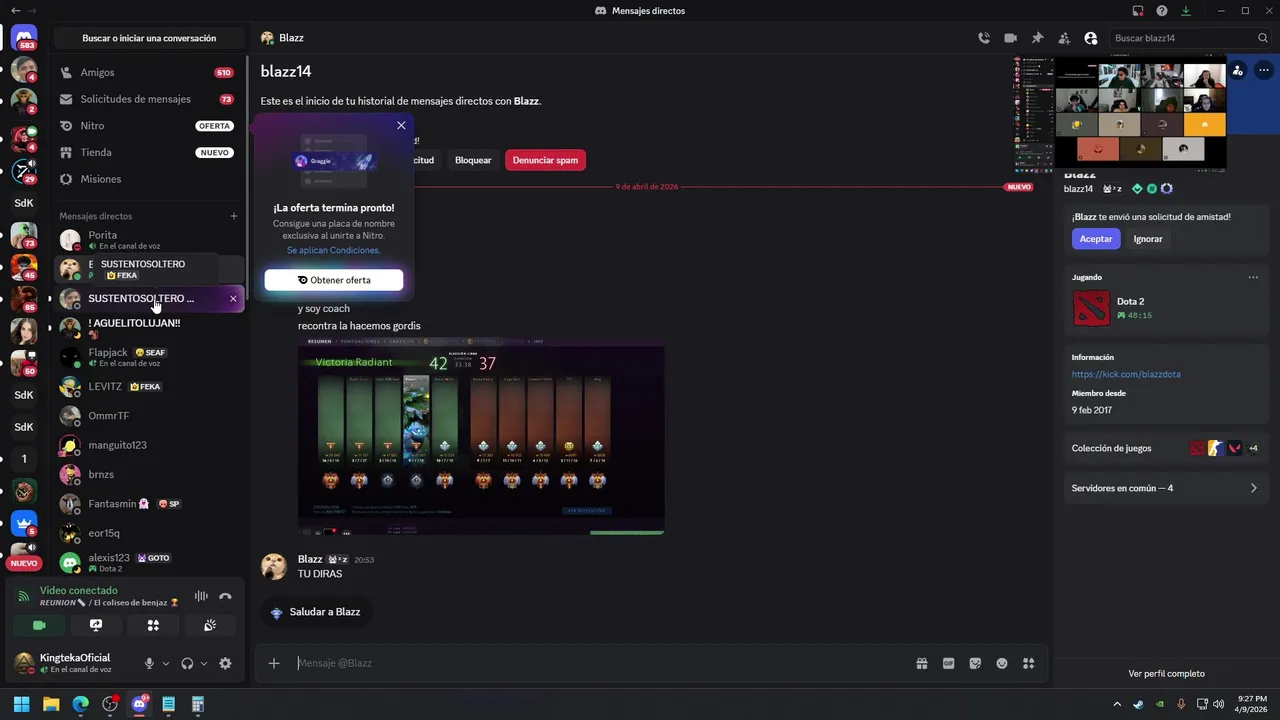Click the message input for @Blazz
The width and height of the screenshot is (1280, 720).
pos(600,663)
